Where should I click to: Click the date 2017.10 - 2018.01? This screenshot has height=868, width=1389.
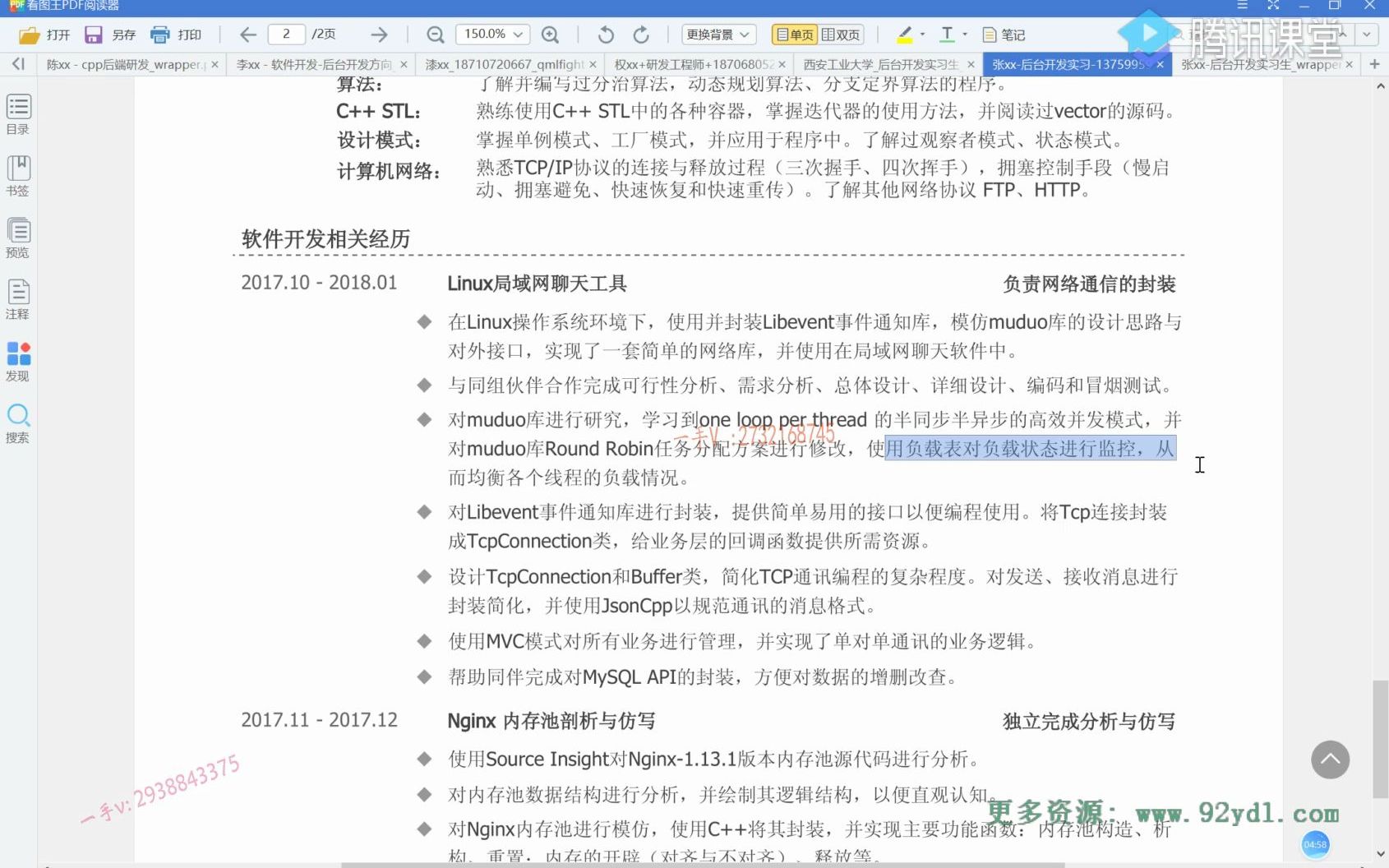tap(319, 283)
